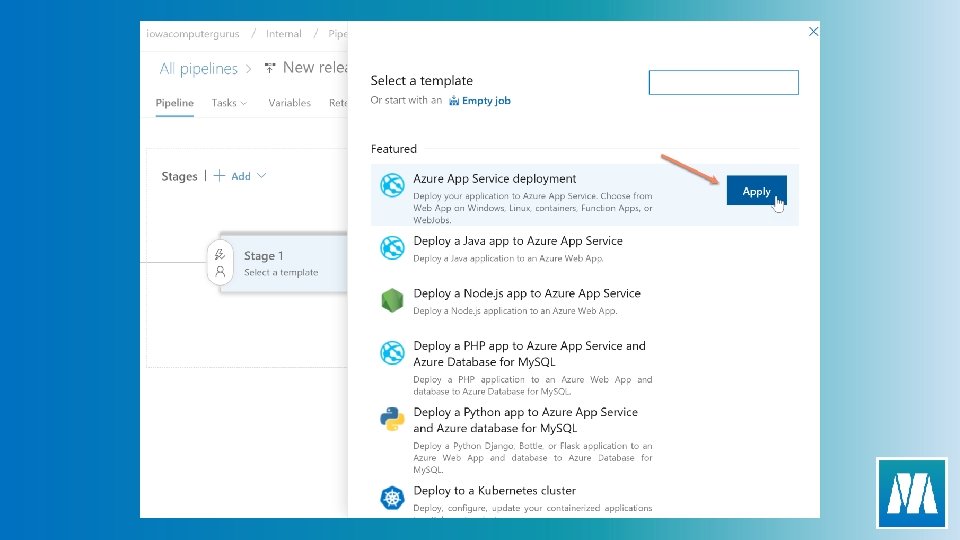
Task: Expand the Add stage dropdown chevron
Action: point(261,176)
